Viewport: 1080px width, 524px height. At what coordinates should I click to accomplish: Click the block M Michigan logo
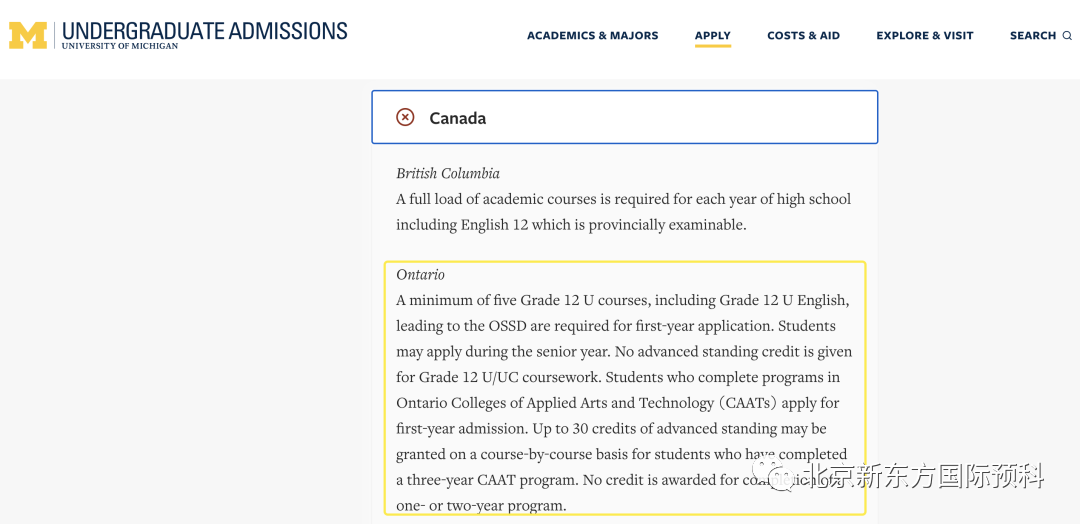(x=28, y=36)
